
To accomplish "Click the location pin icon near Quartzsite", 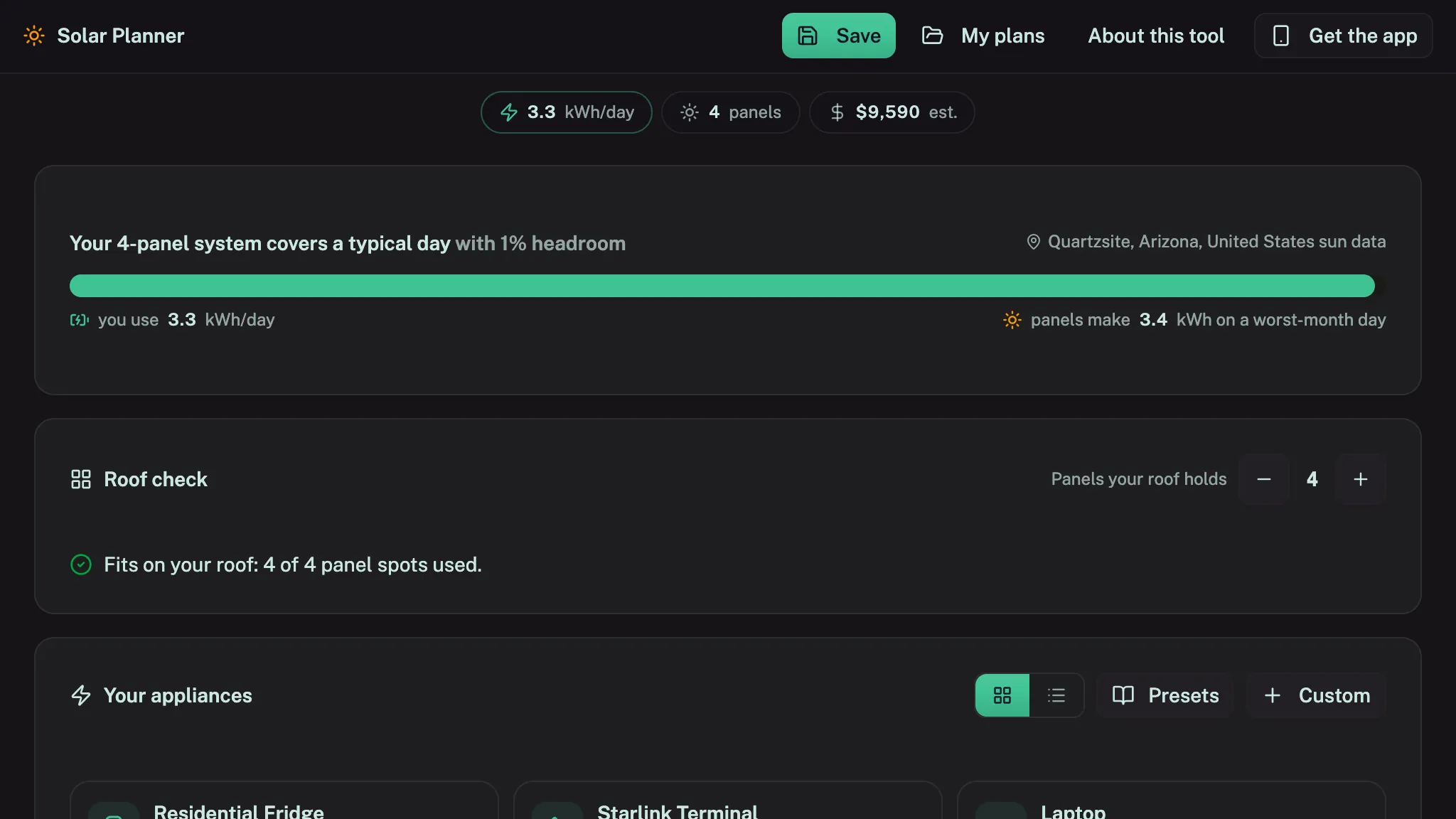I will (x=1034, y=242).
